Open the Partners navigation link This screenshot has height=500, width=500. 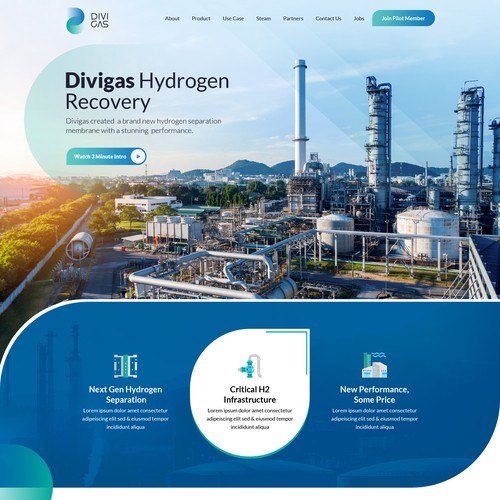click(x=293, y=18)
